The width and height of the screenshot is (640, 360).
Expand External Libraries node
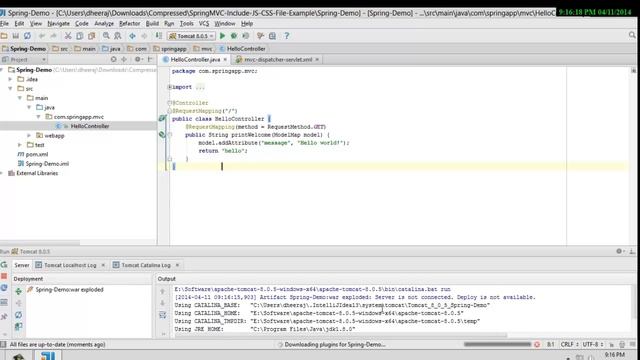pos(2,173)
